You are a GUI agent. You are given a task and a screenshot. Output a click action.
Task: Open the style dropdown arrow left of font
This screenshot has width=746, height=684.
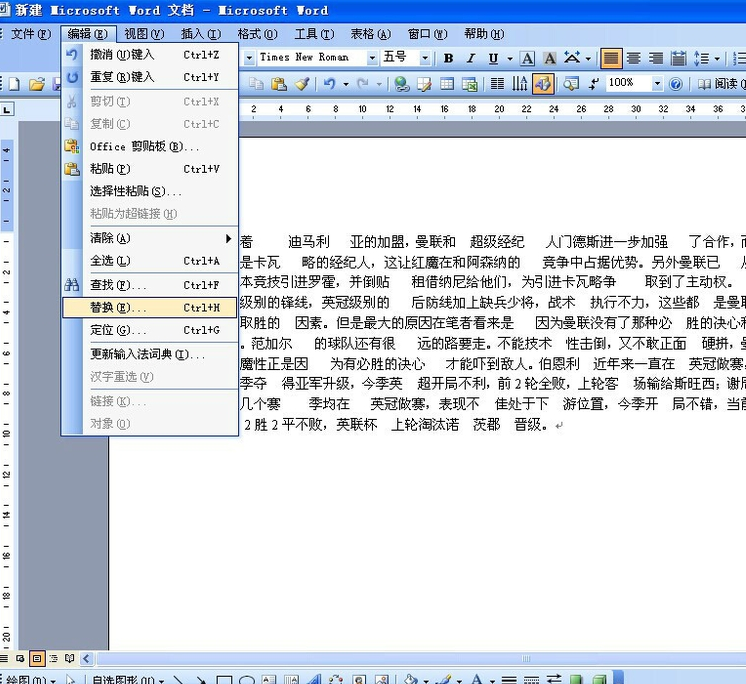coord(249,58)
